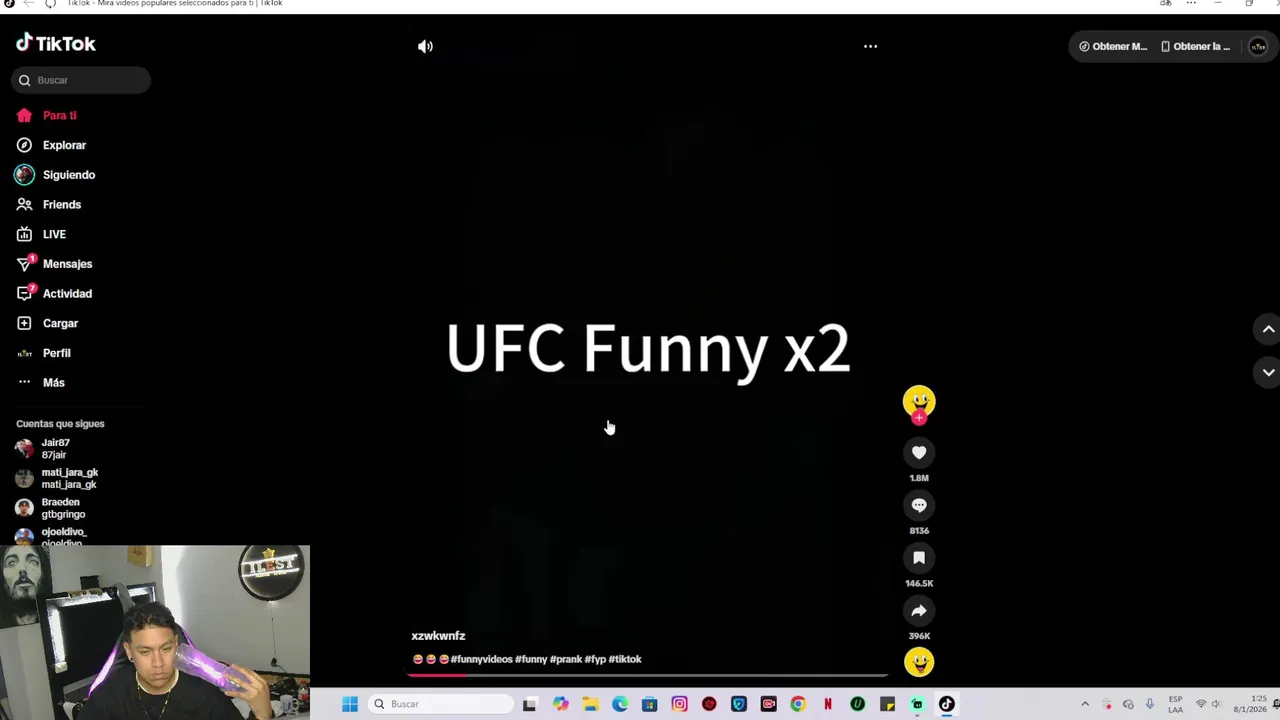1280x720 pixels.
Task: Seek on the video progress bar
Action: (648, 675)
